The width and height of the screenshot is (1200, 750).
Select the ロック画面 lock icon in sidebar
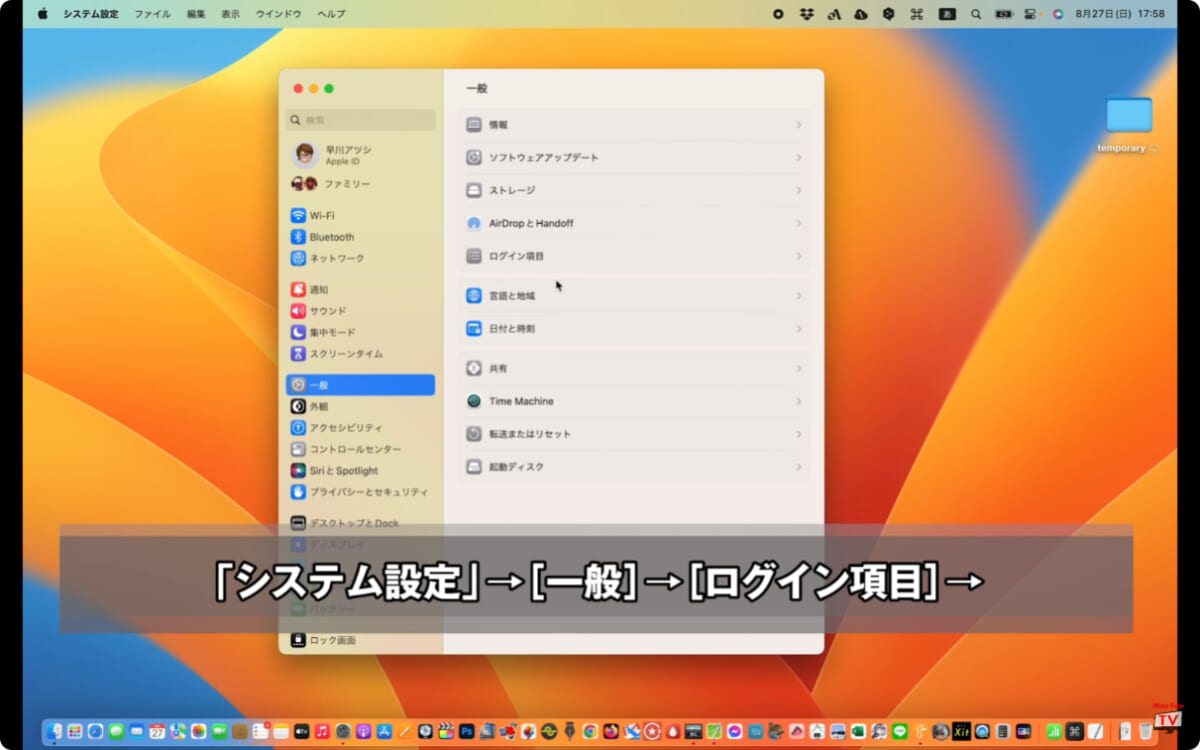tap(298, 640)
